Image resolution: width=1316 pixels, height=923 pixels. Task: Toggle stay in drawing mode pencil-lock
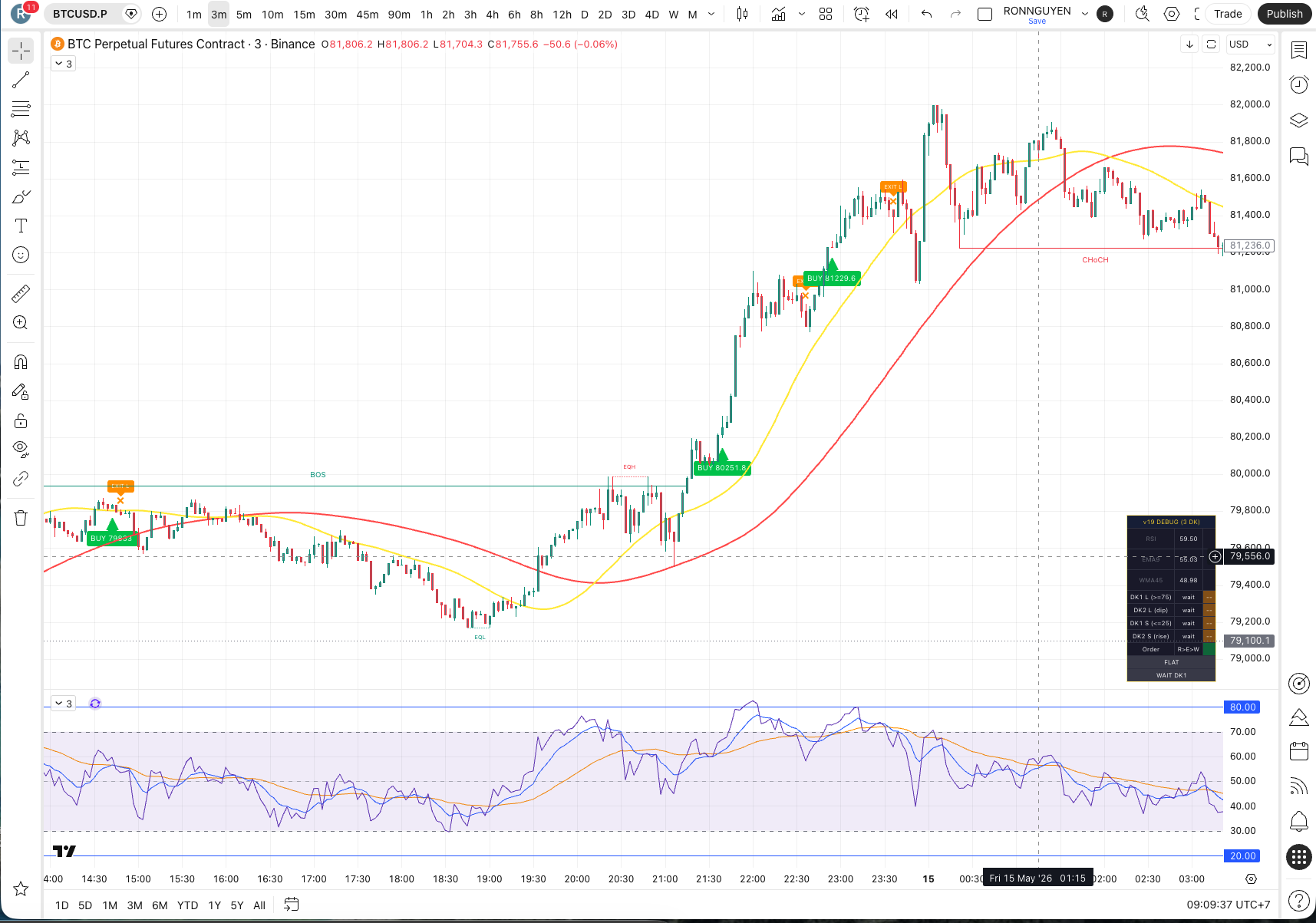click(x=21, y=392)
